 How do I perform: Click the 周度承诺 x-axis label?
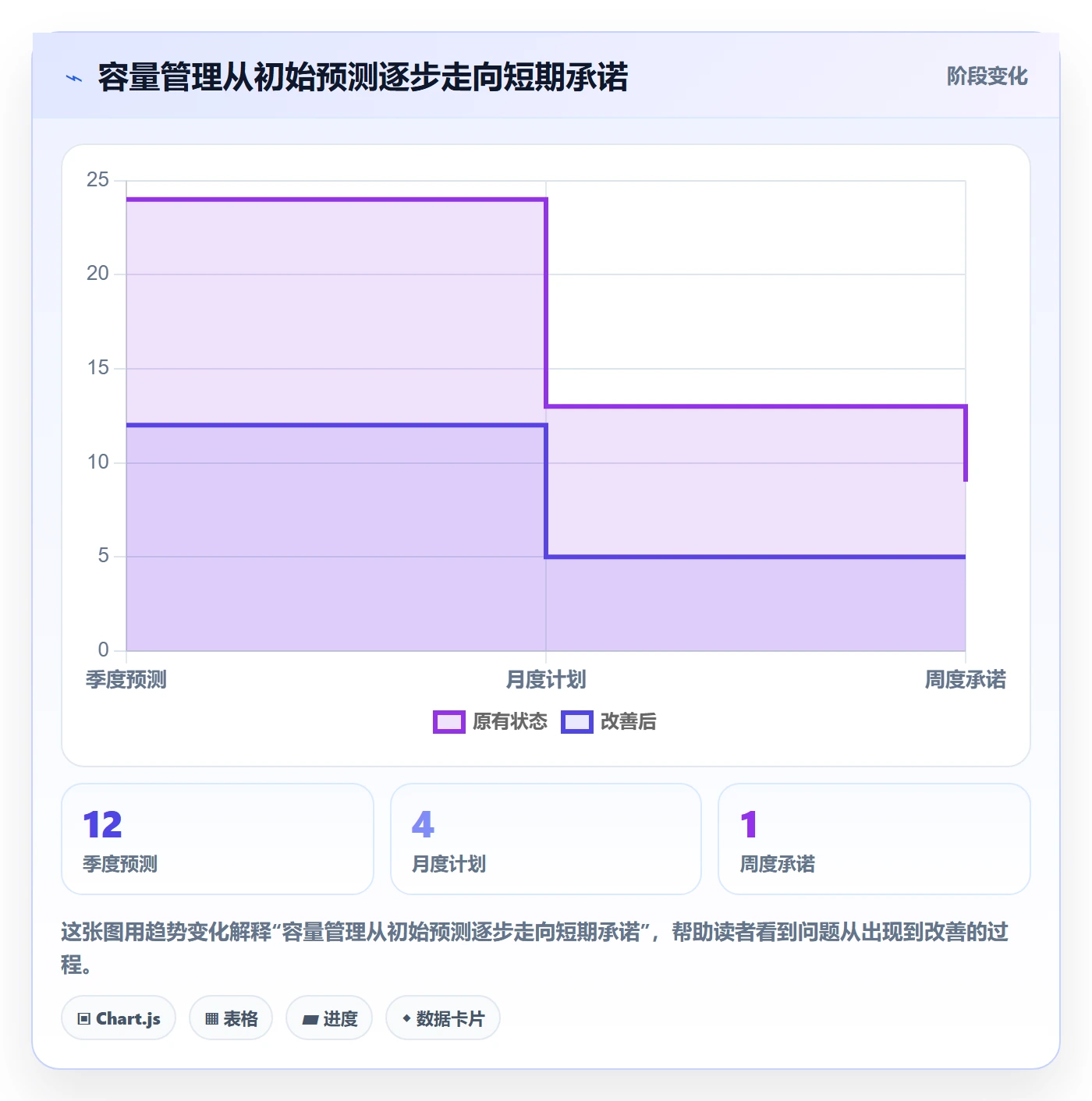coord(966,680)
